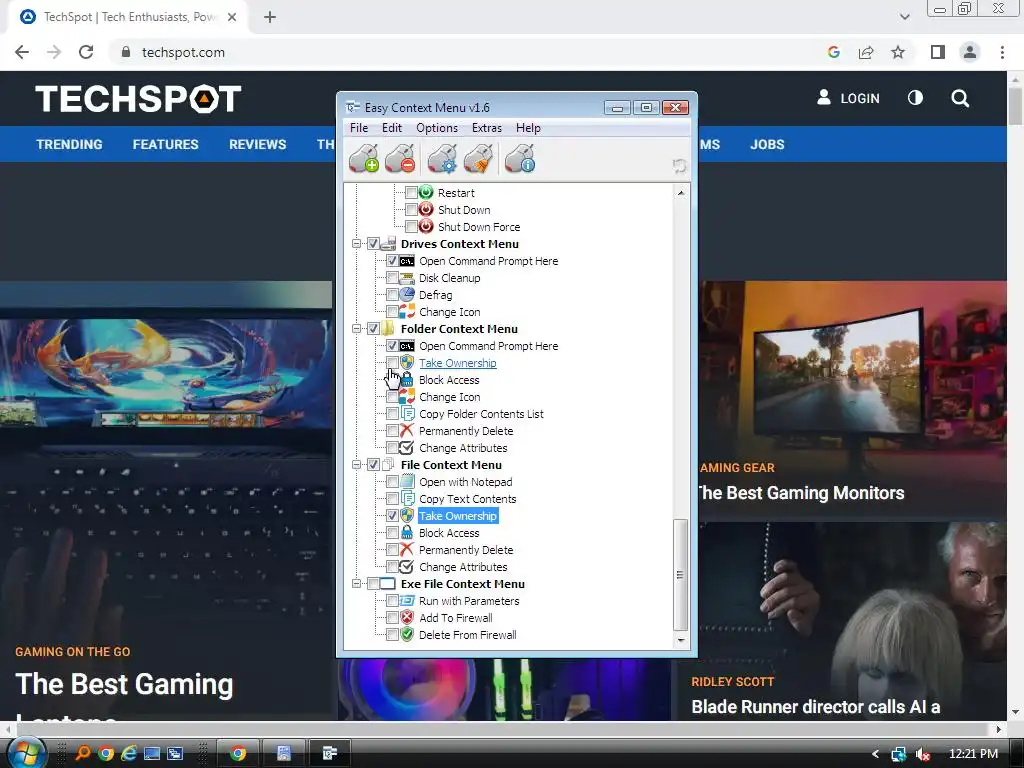Screen dimensions: 1024x768
Task: Click the Run with Parameters icon
Action: 407,600
